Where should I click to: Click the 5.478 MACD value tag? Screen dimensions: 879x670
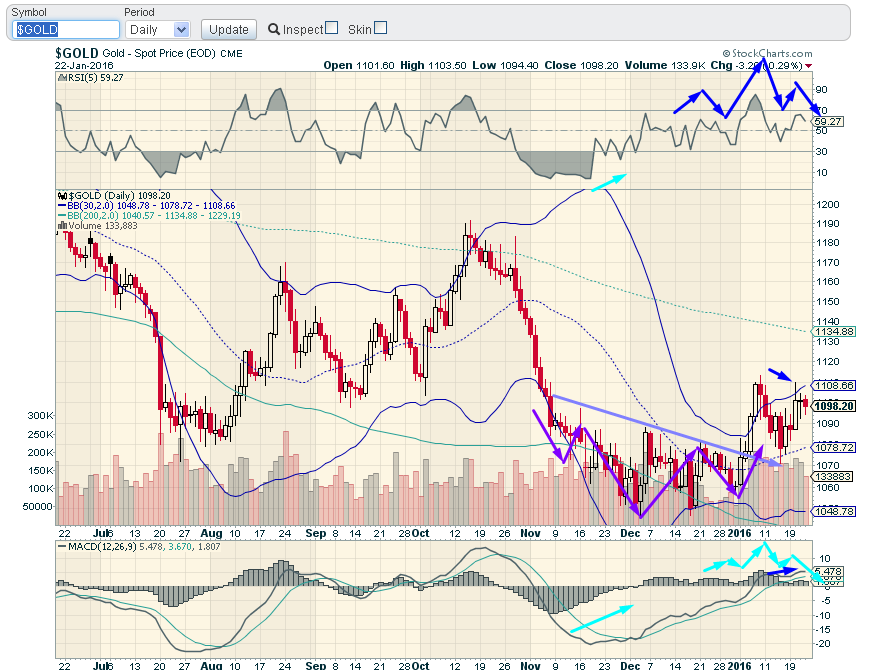click(827, 571)
